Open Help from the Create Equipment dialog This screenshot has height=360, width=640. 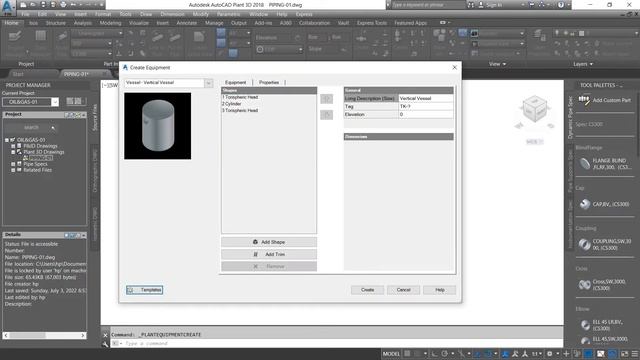pyautogui.click(x=440, y=290)
